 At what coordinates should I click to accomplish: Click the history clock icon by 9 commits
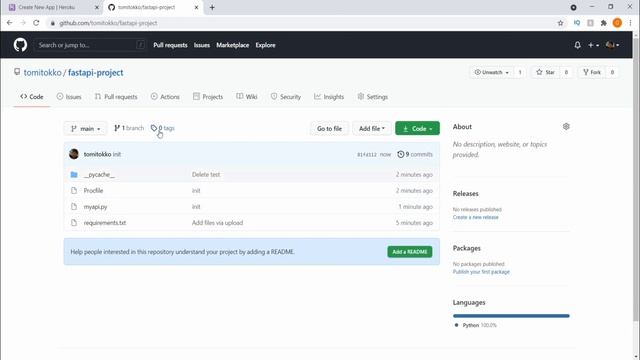401,154
